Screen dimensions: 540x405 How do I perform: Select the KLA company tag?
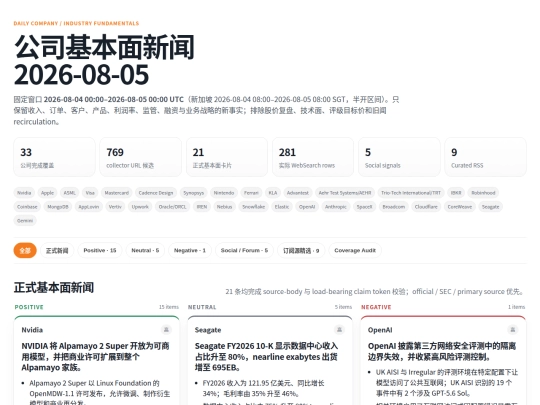pyautogui.click(x=273, y=193)
